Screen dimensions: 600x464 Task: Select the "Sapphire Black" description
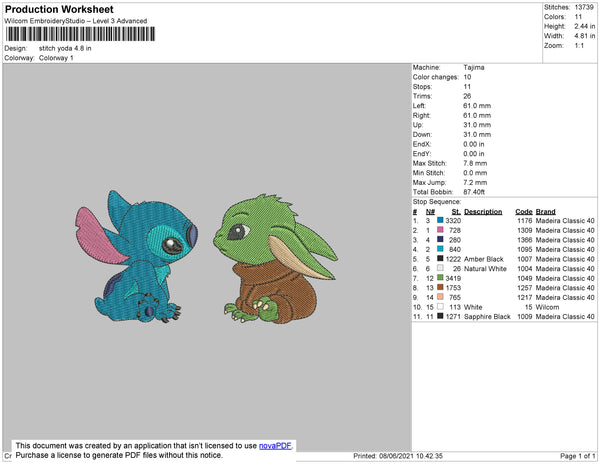[x=487, y=316]
